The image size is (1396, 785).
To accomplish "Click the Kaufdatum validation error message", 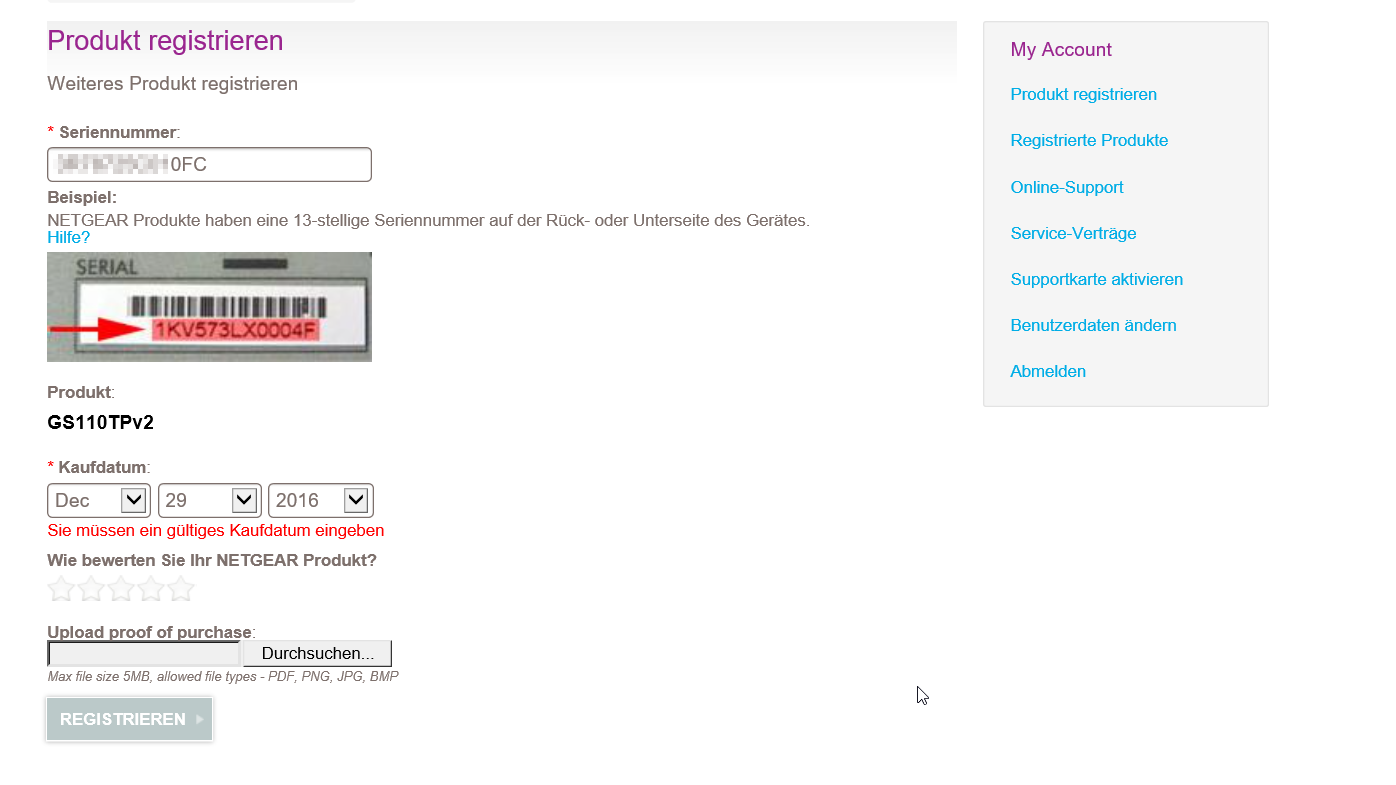I will [216, 530].
